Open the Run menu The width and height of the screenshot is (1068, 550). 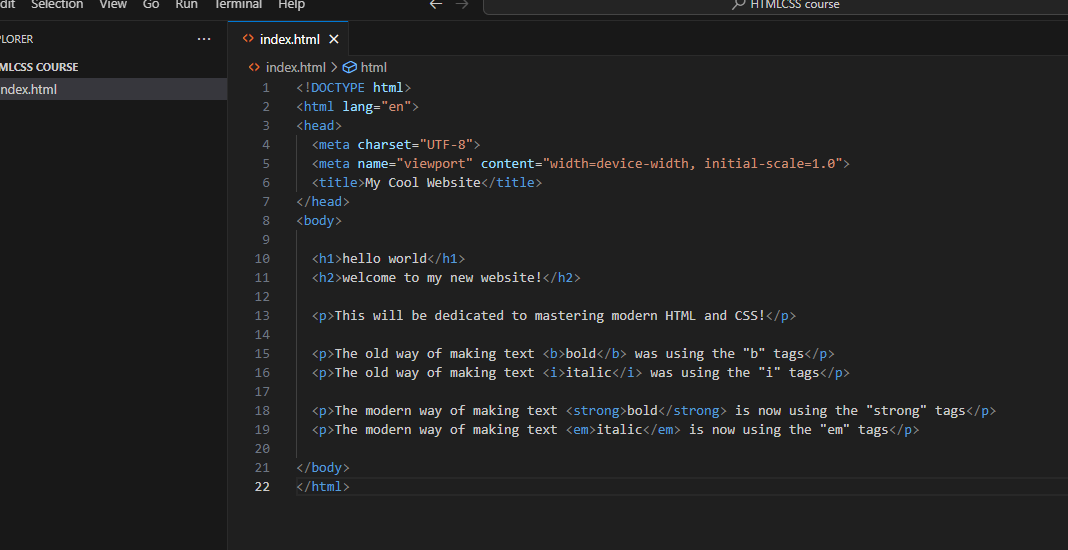coord(186,5)
